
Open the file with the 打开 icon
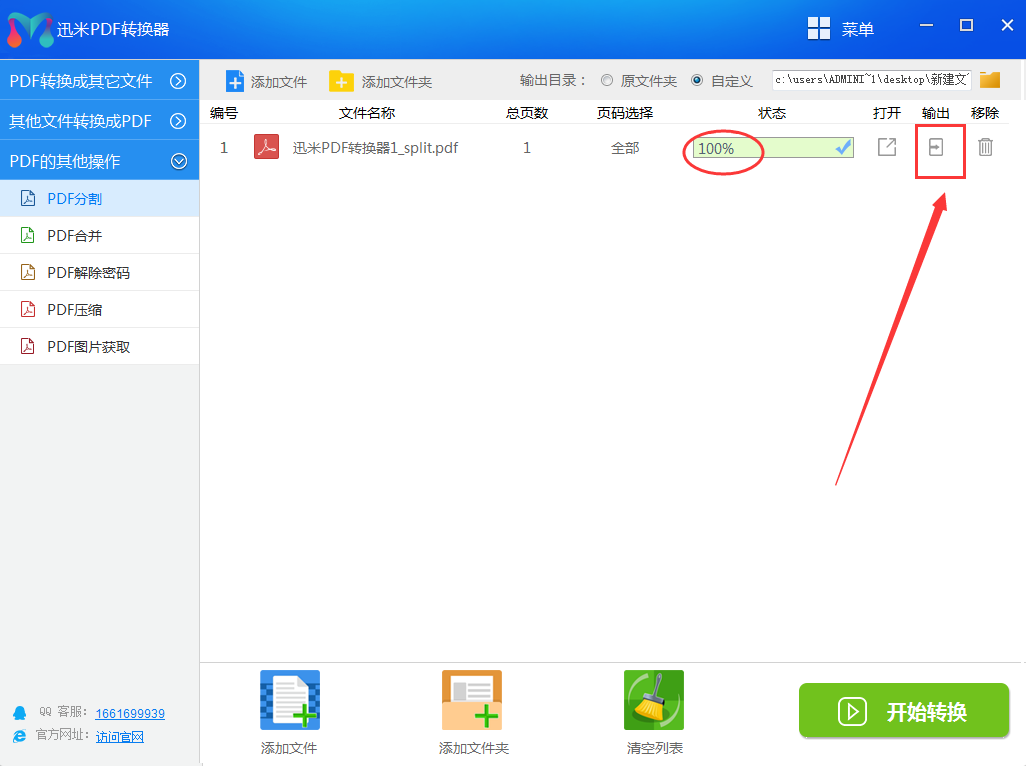click(x=886, y=147)
